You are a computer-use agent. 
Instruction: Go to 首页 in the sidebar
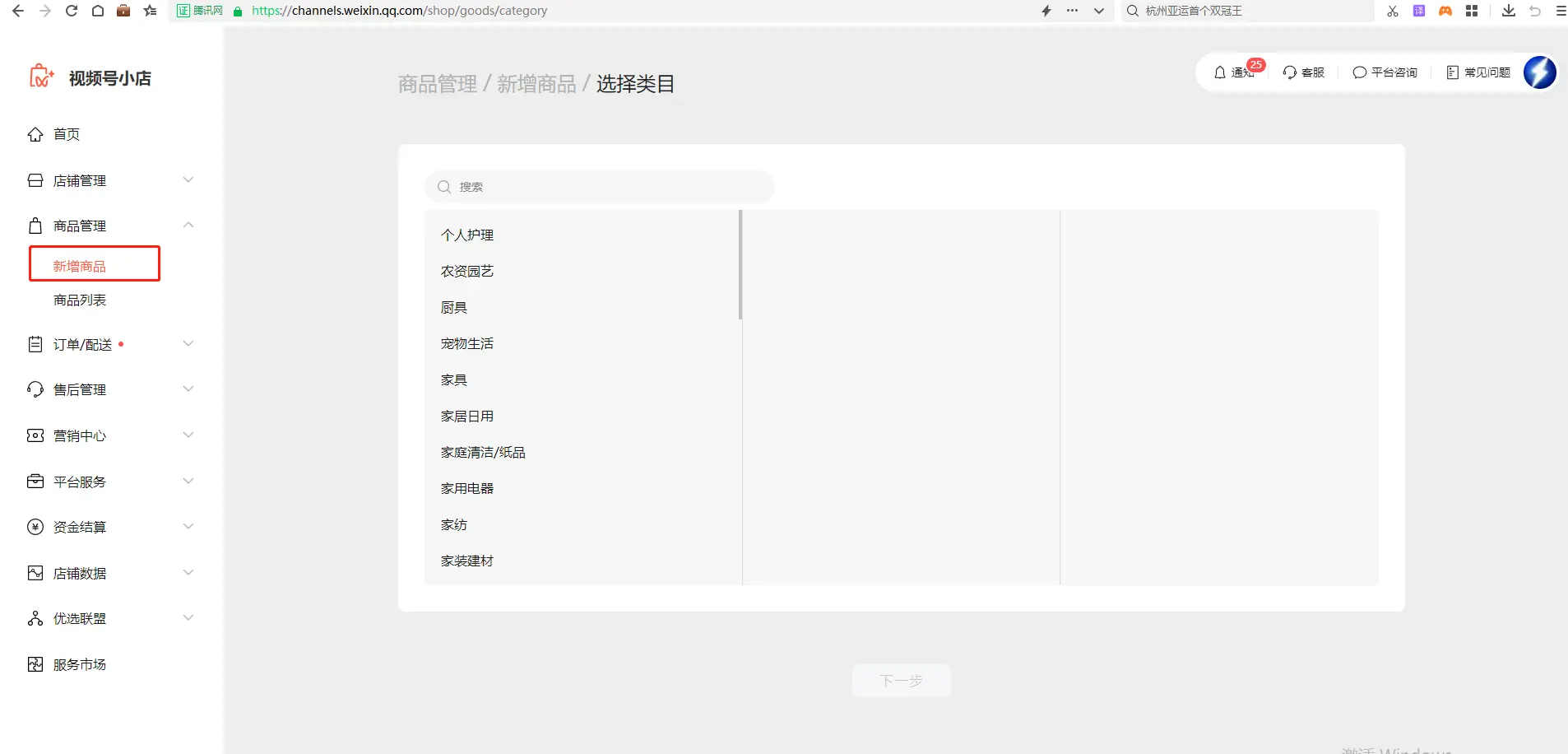pos(67,134)
